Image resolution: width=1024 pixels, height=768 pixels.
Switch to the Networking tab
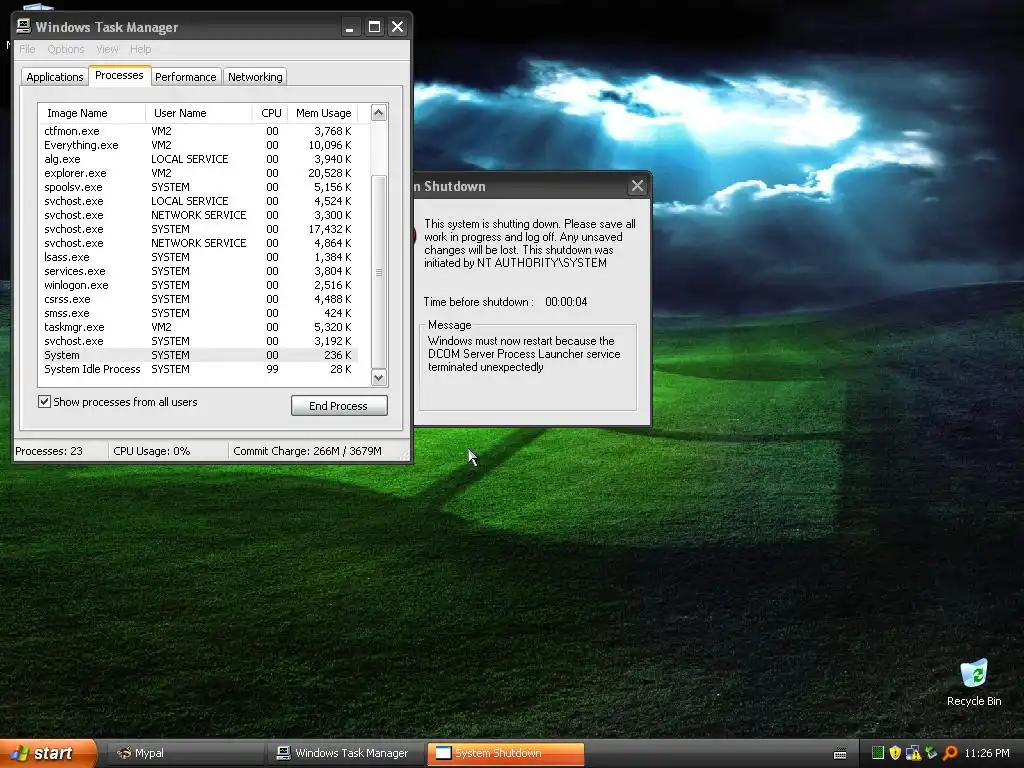point(255,77)
